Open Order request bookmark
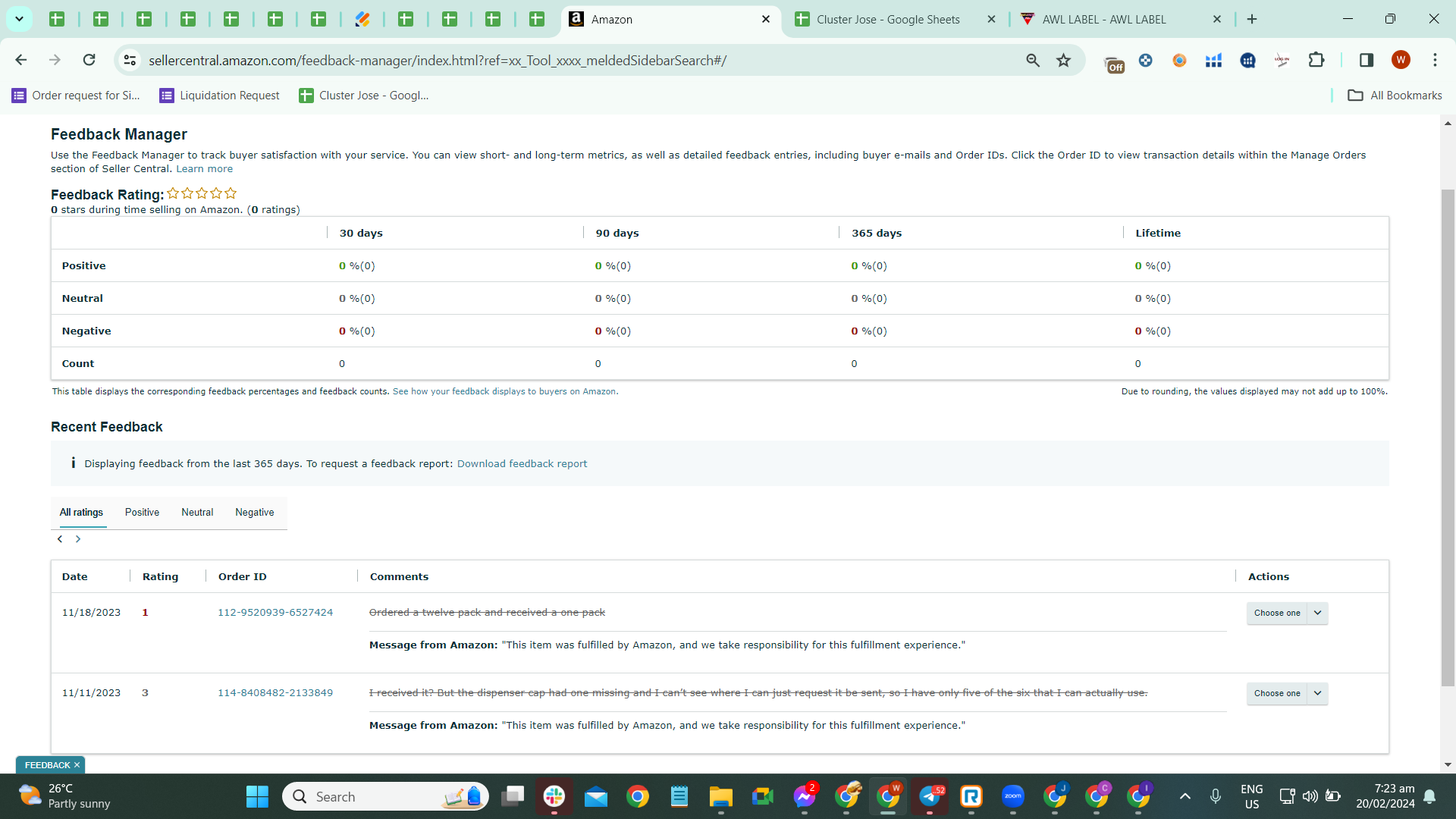 pyautogui.click(x=76, y=96)
